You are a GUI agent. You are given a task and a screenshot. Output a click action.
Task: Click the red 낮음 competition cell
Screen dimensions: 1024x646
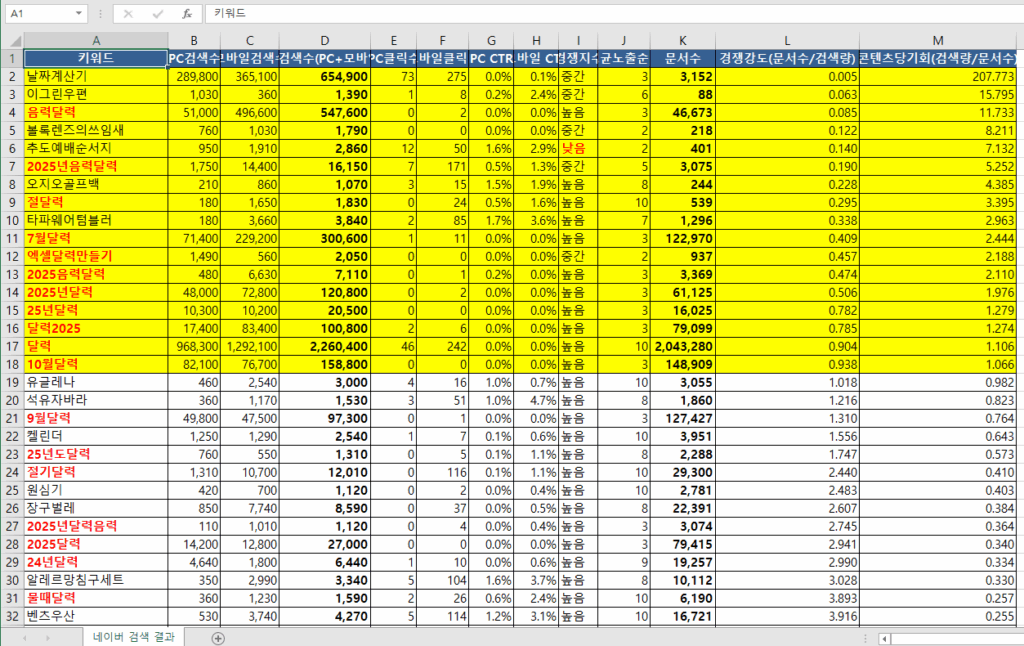pos(578,148)
